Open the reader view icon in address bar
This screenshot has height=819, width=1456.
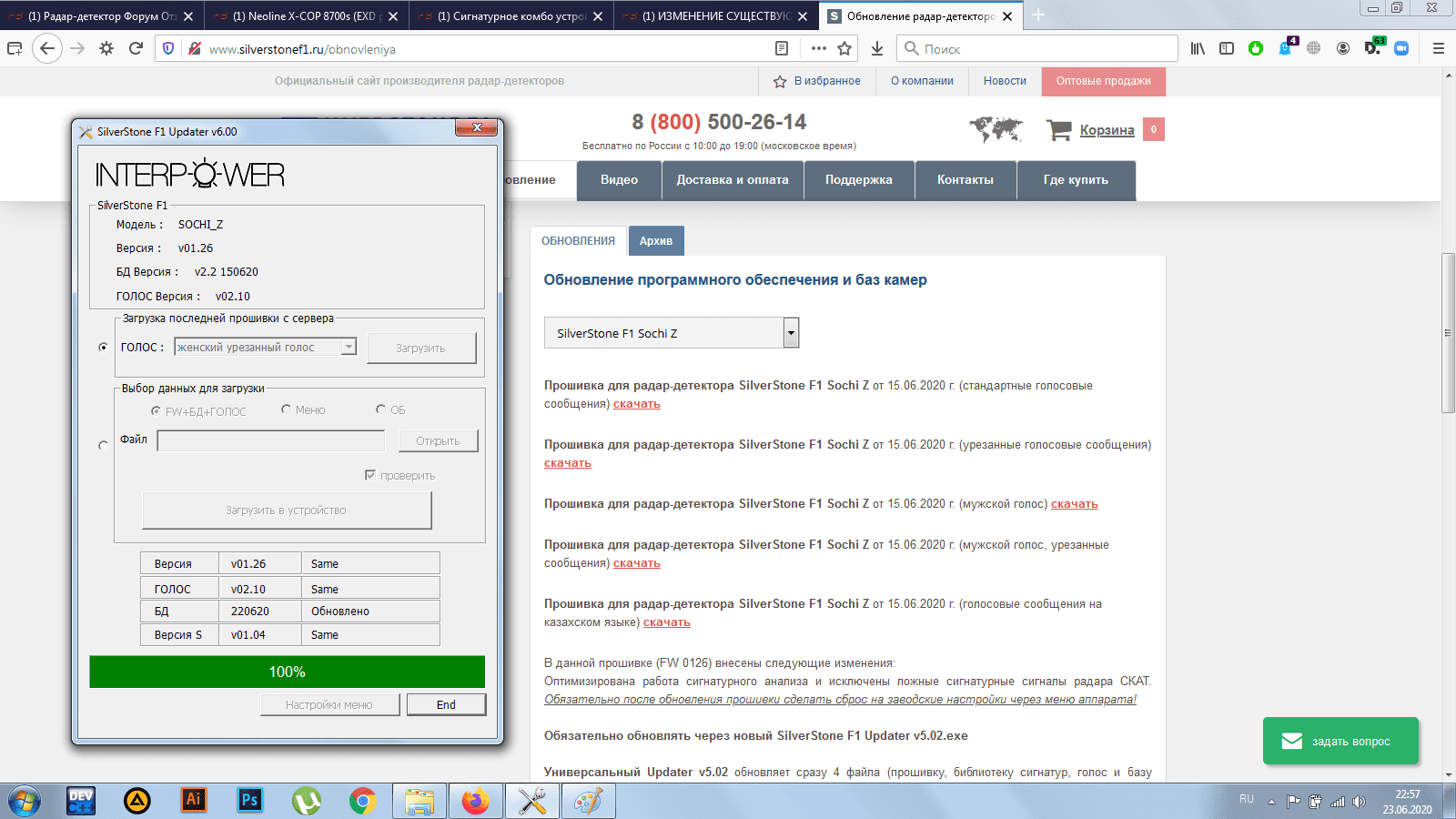[x=782, y=48]
